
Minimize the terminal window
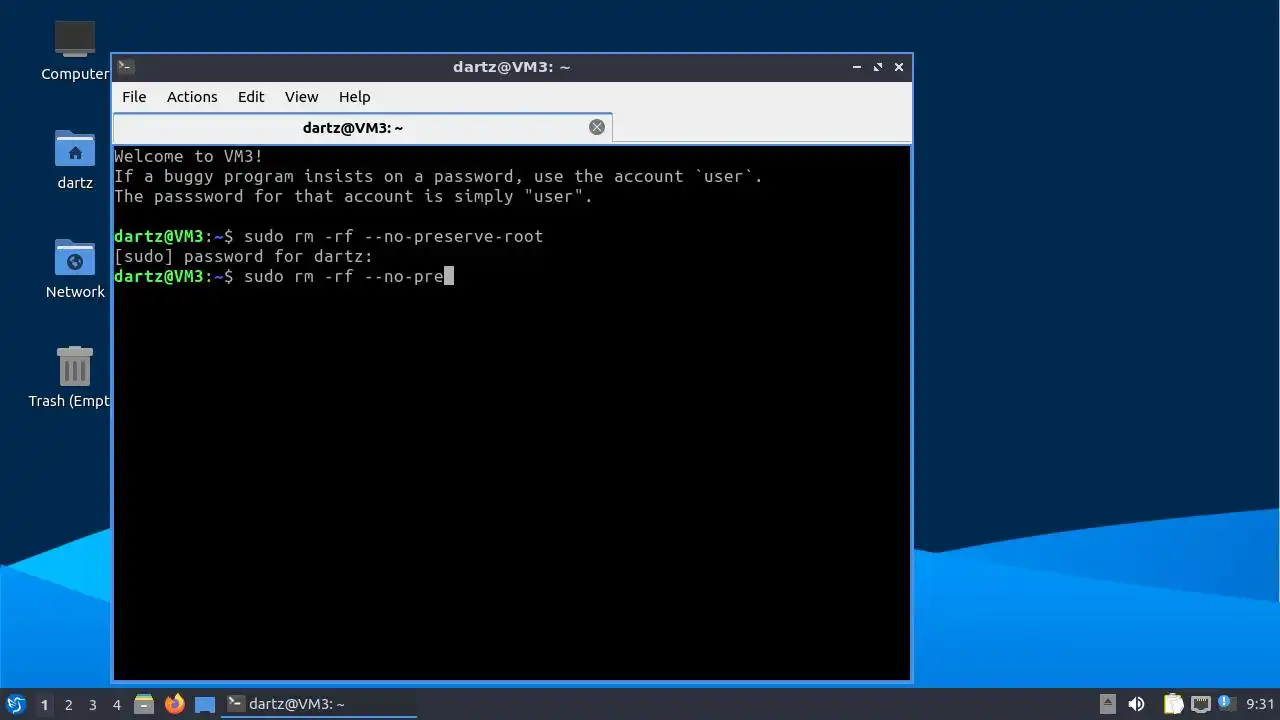tap(857, 67)
